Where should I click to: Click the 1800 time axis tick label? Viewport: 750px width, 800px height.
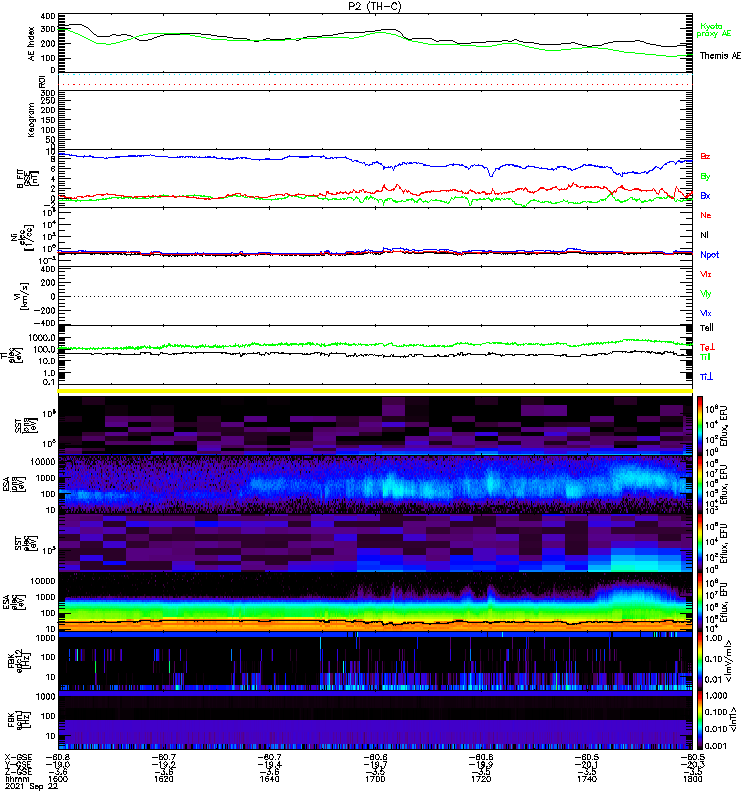click(692, 779)
